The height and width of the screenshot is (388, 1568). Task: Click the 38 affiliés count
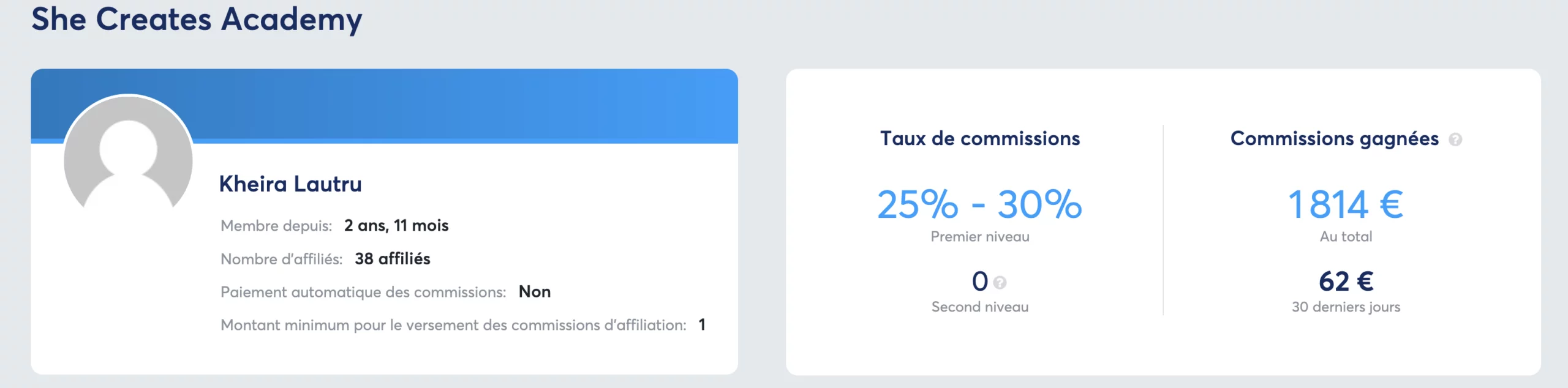[x=392, y=259]
